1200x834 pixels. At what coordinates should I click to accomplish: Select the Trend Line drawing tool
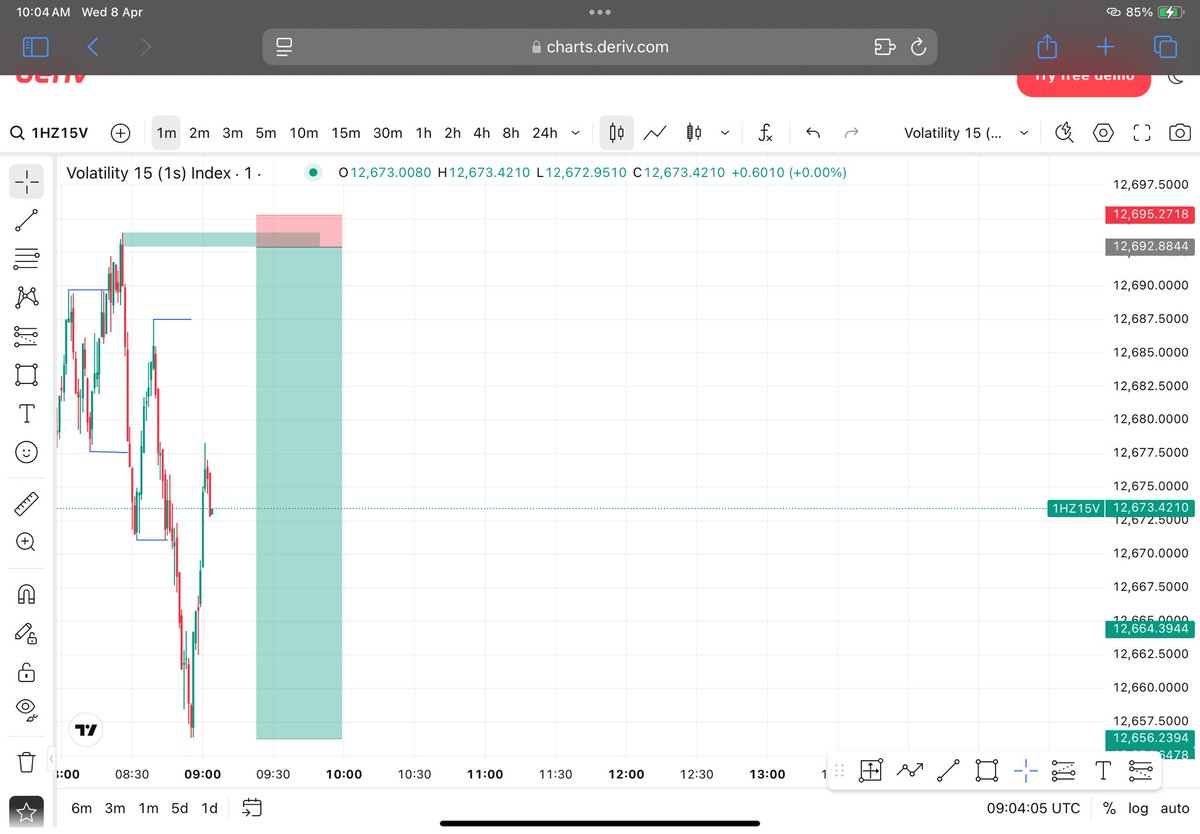tap(26, 220)
